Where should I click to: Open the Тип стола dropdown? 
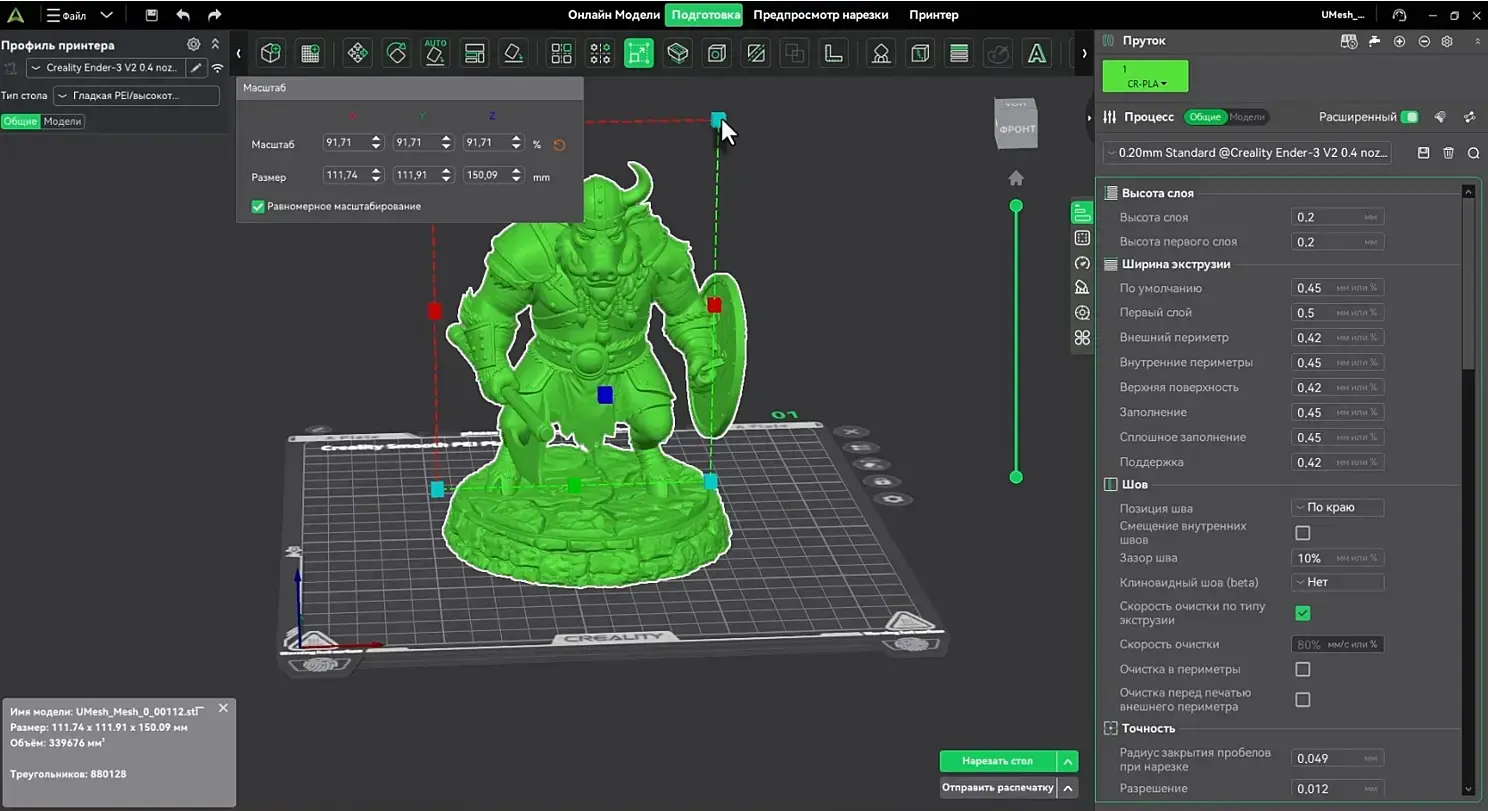[x=136, y=96]
